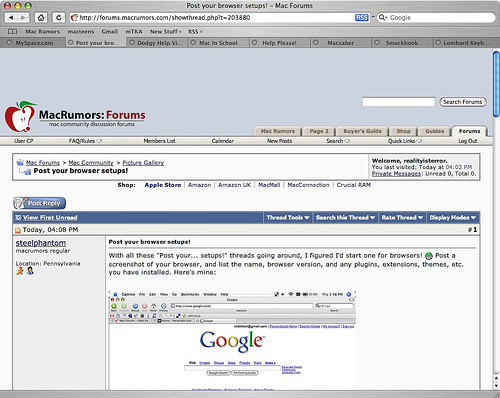Open the Mac Community breadcrumb link
This screenshot has height=398, width=500.
(x=91, y=163)
